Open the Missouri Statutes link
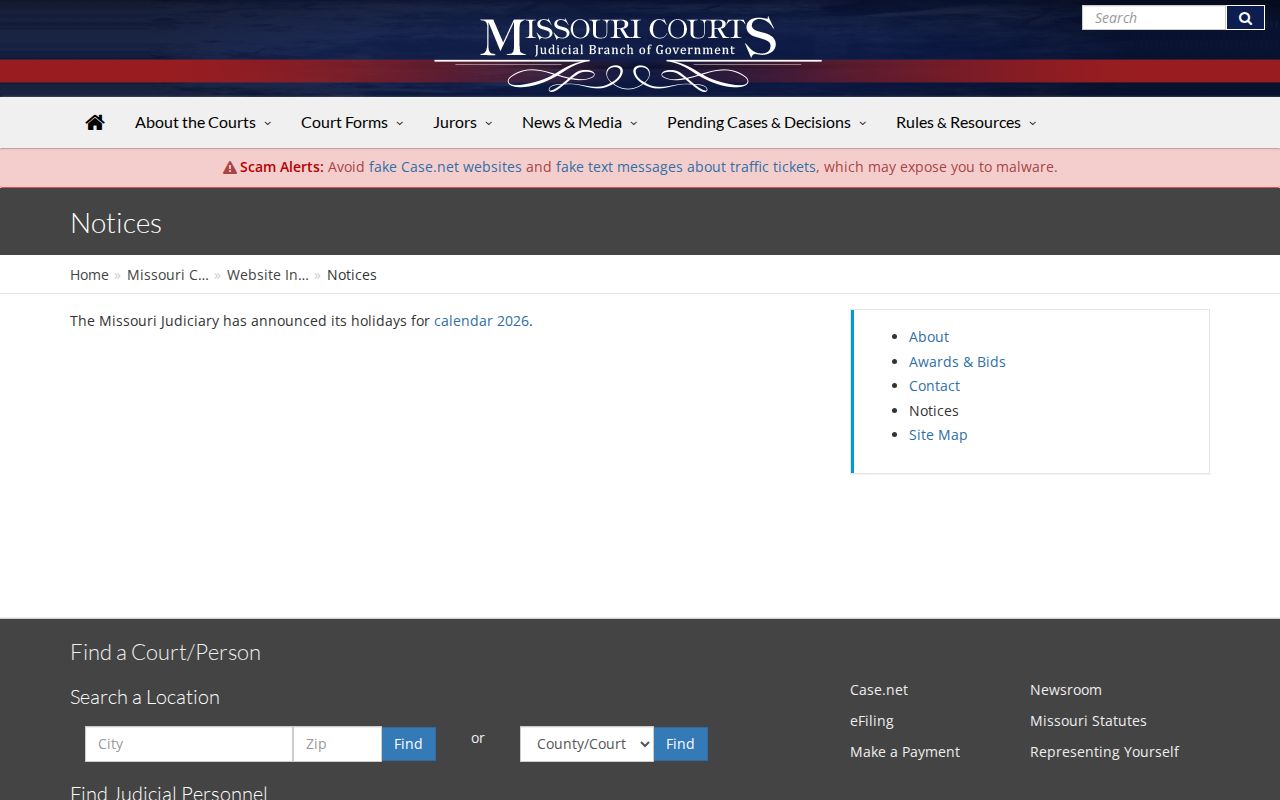The image size is (1280, 800). (1088, 721)
